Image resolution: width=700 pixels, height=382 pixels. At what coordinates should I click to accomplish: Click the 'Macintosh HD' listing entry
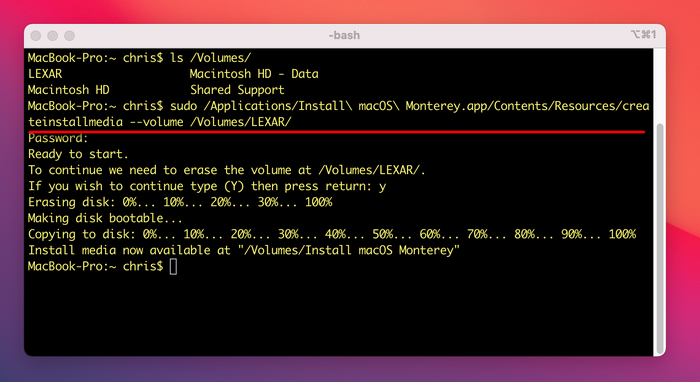(x=68, y=90)
